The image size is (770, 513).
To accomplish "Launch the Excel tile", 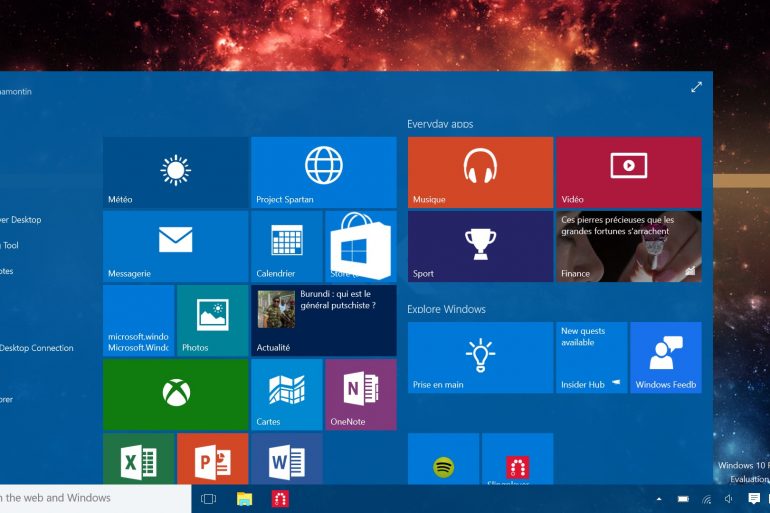I will point(139,460).
